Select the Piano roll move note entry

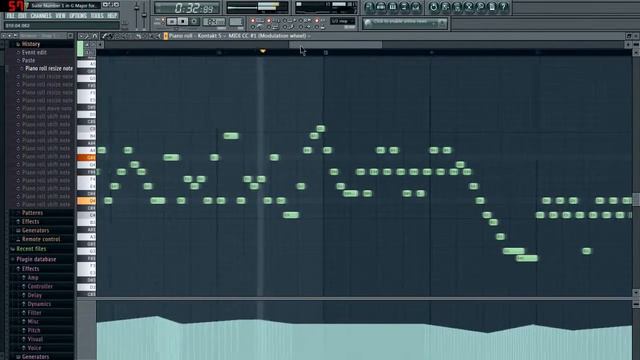click(47, 108)
